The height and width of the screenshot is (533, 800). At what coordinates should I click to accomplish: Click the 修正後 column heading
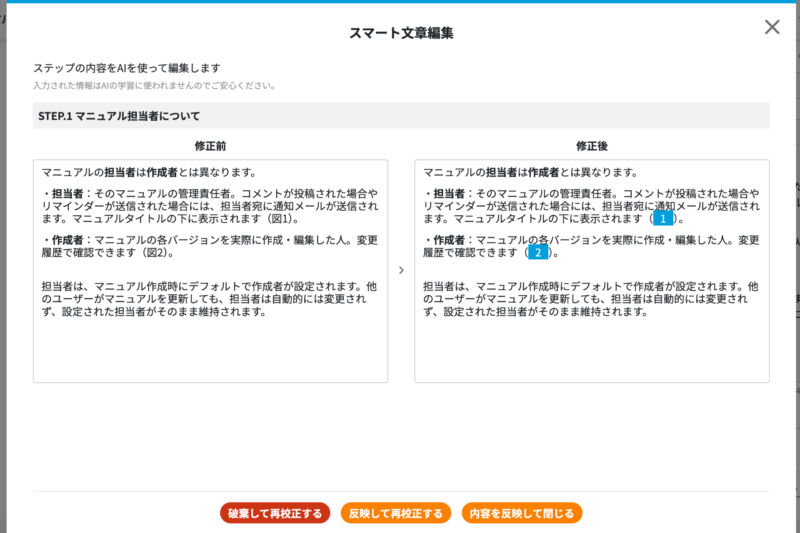click(592, 146)
